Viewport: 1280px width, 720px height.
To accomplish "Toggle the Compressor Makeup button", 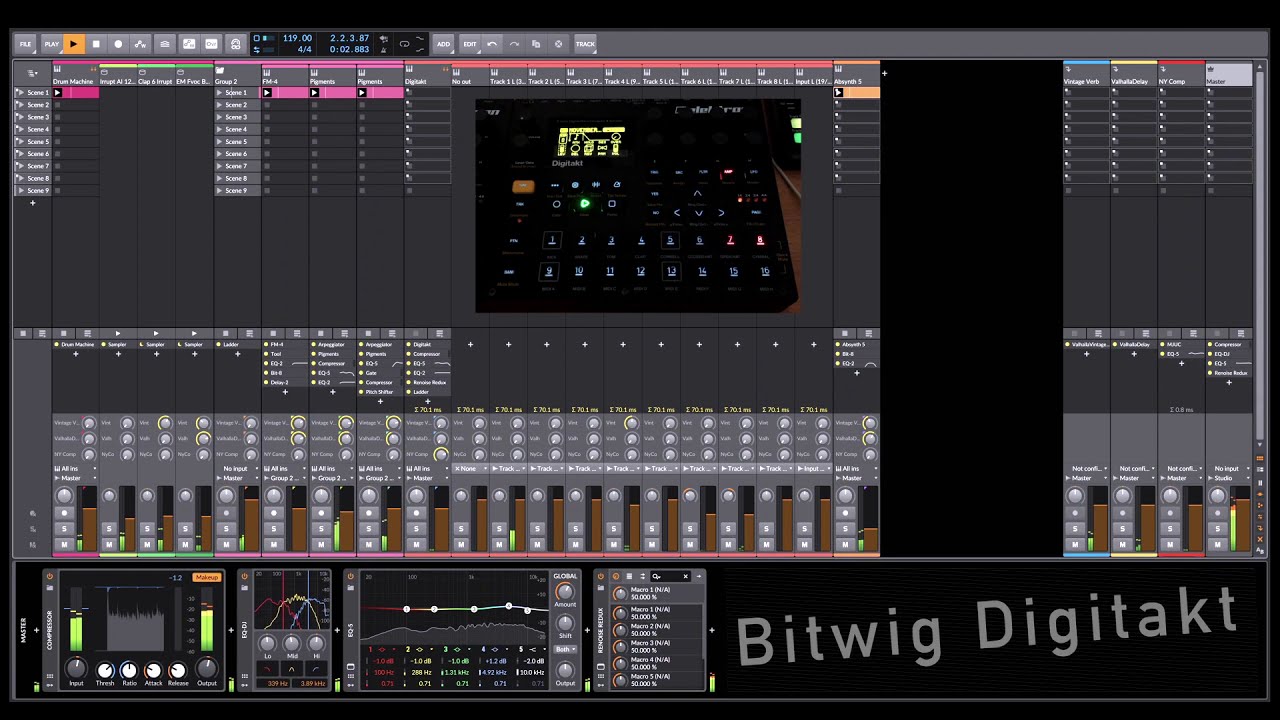I will (x=206, y=578).
